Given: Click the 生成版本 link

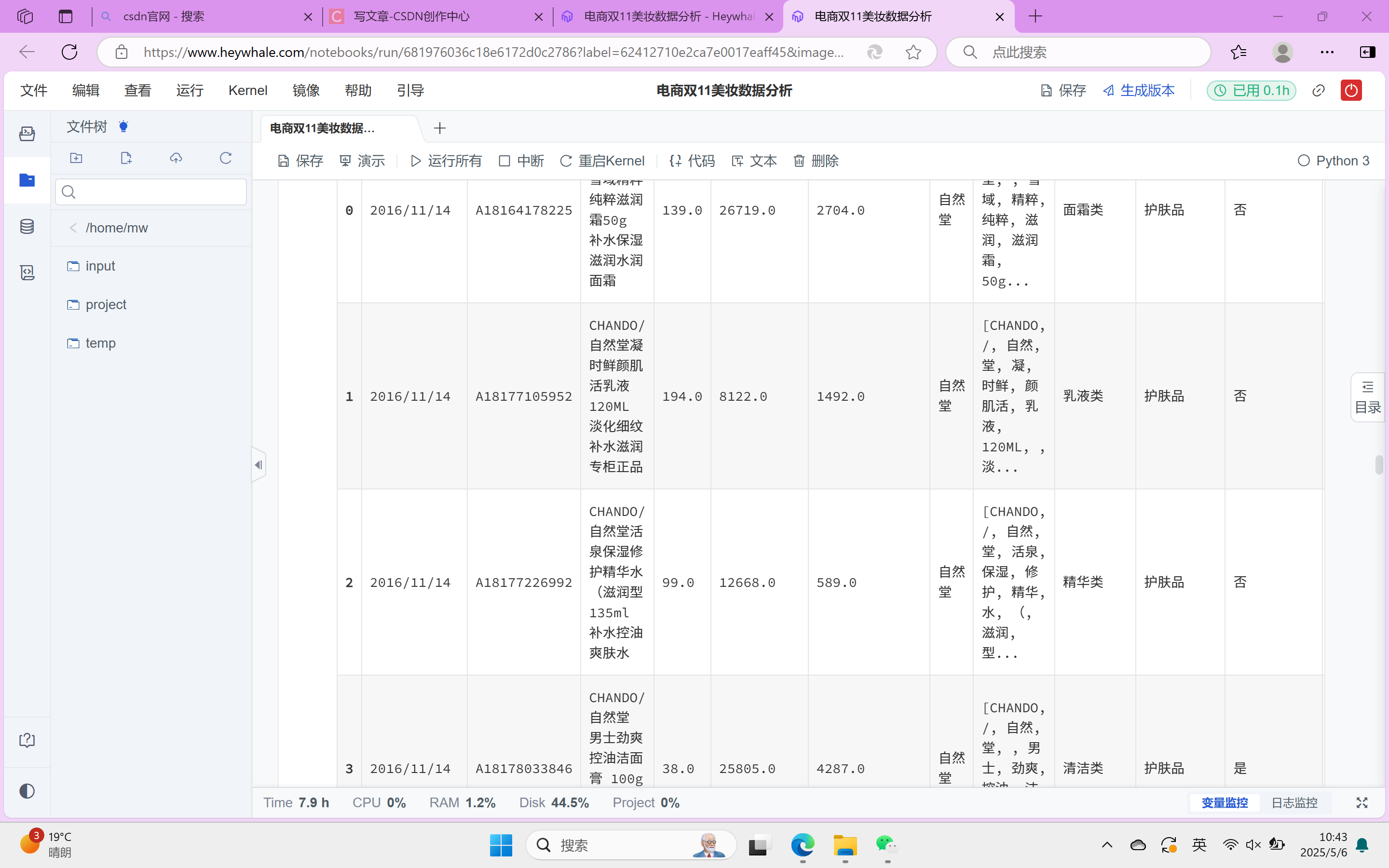Looking at the screenshot, I should pos(1139,90).
